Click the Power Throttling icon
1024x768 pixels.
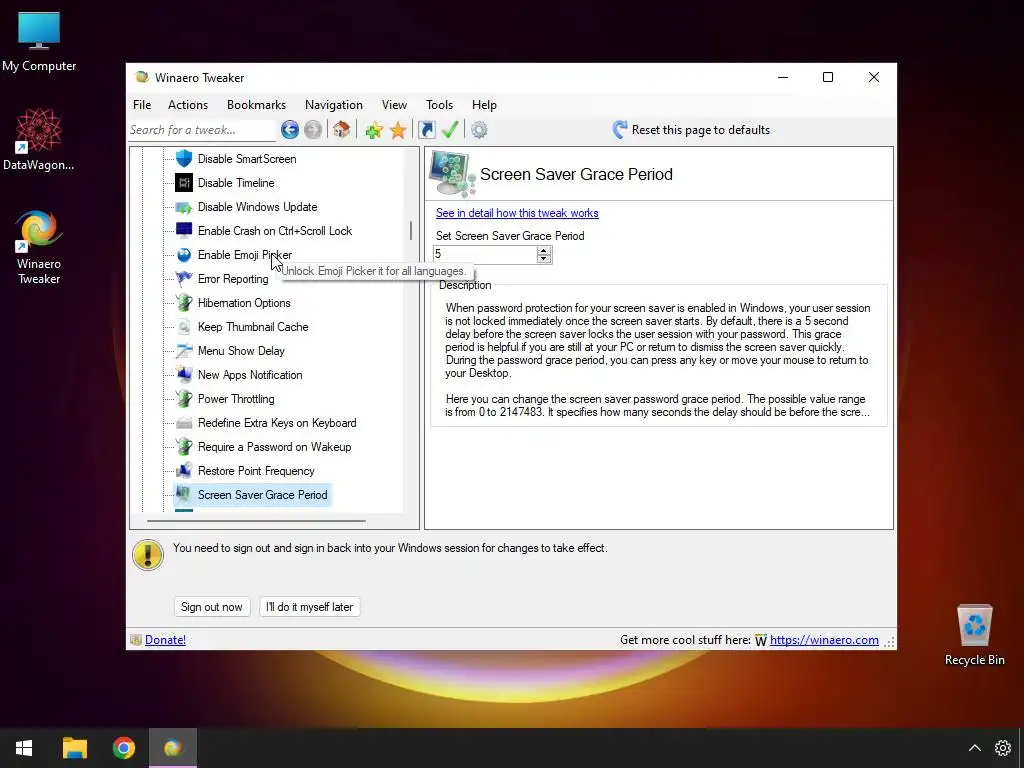tap(184, 398)
